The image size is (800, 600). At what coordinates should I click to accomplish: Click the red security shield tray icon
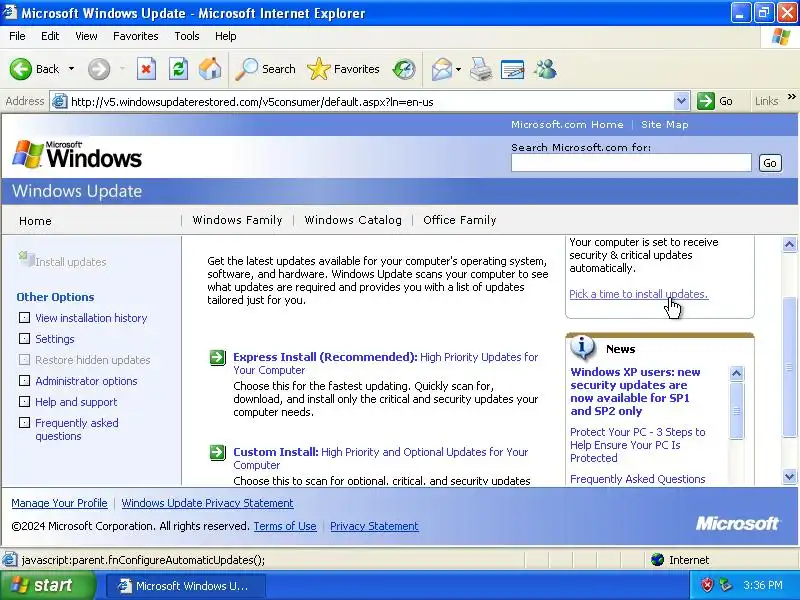[x=707, y=585]
